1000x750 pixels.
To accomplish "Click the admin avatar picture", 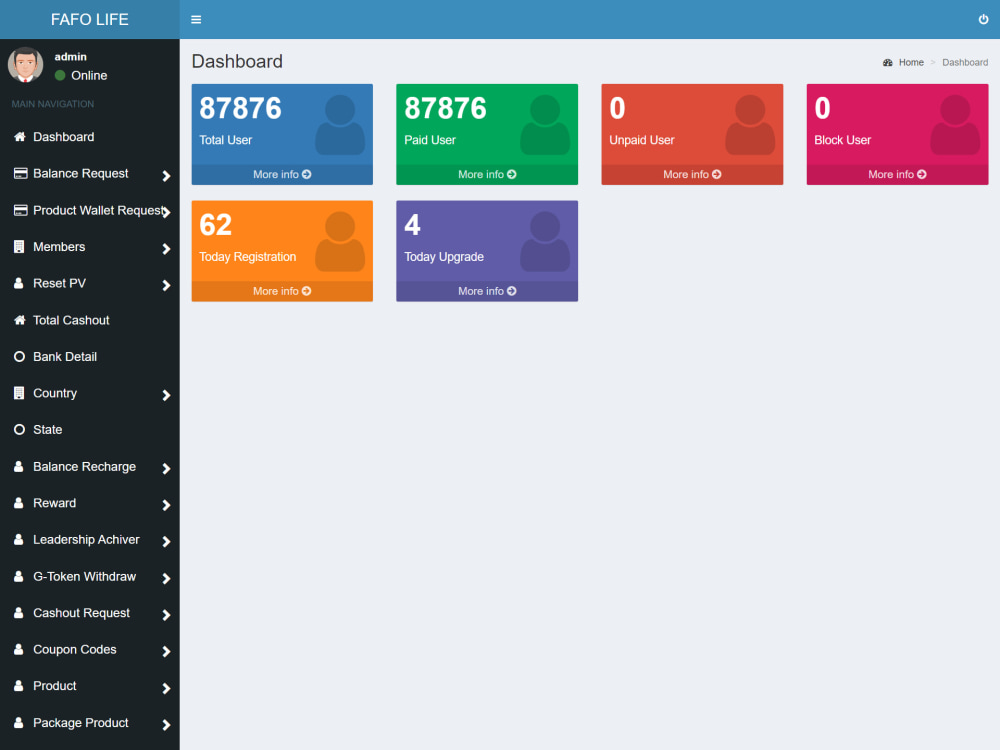I will coord(26,64).
